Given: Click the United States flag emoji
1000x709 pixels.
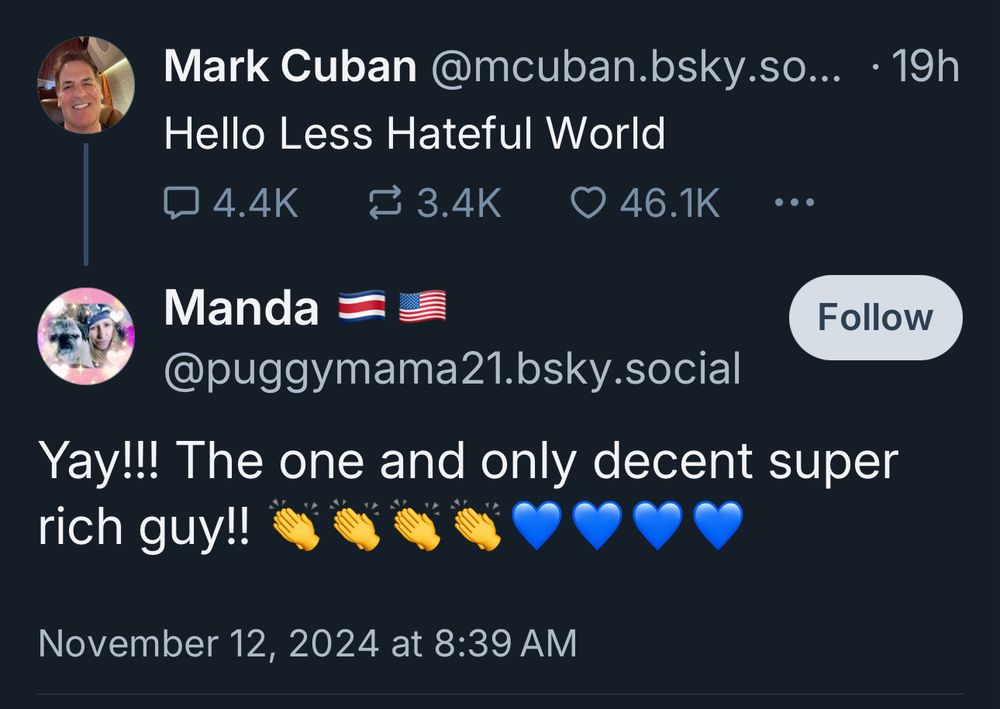Looking at the screenshot, I should tap(422, 309).
